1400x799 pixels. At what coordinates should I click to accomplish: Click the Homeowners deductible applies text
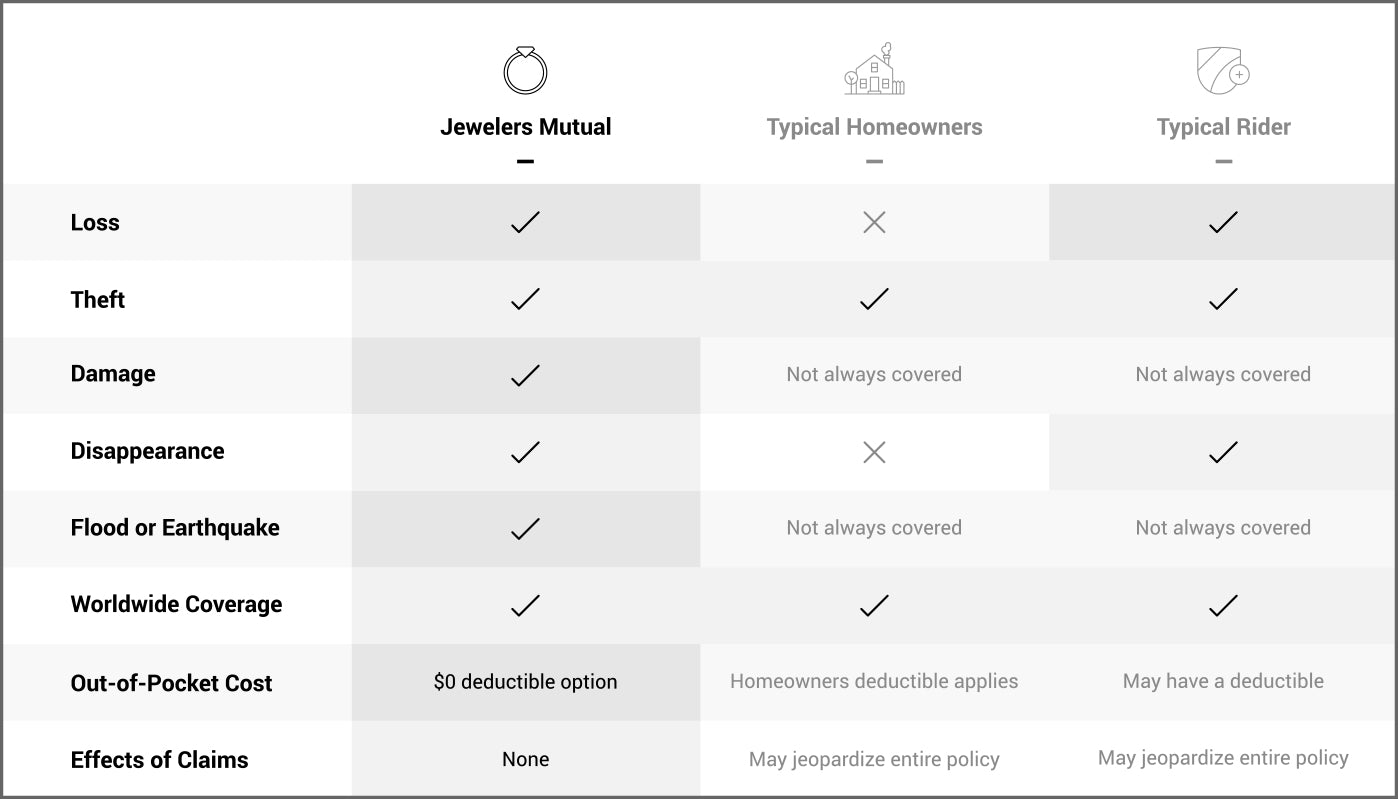[874, 681]
